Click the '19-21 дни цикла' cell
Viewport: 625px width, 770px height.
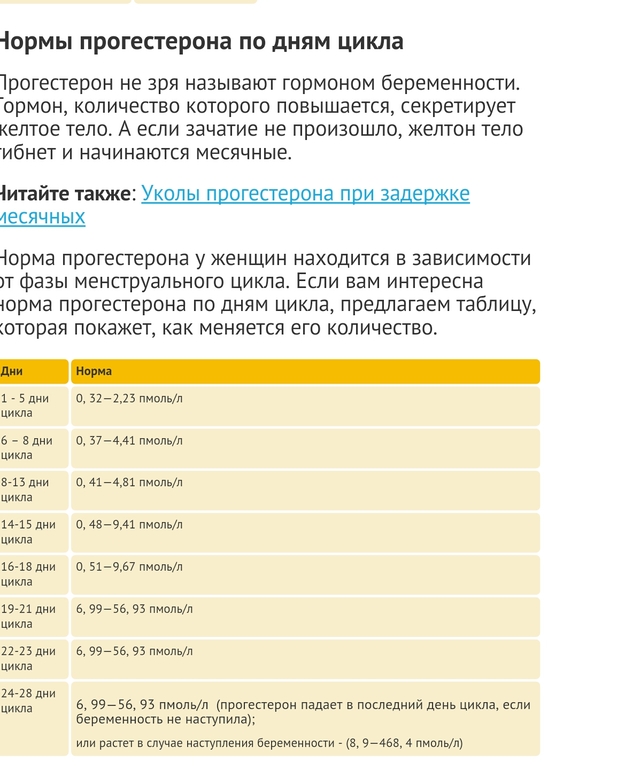coord(28,615)
